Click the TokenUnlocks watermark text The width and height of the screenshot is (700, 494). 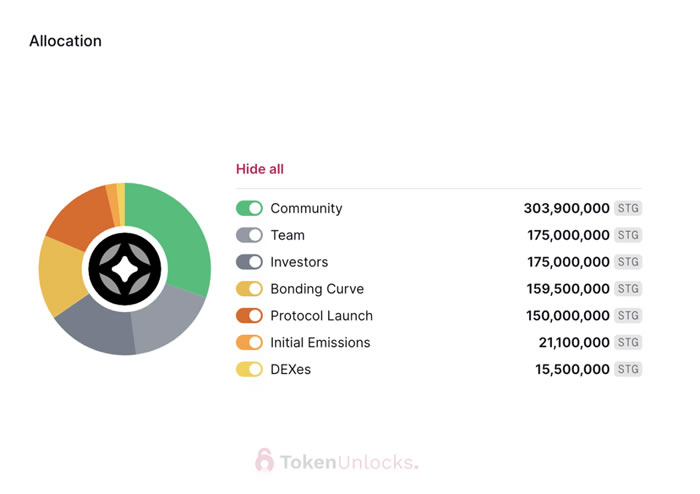[x=348, y=462]
